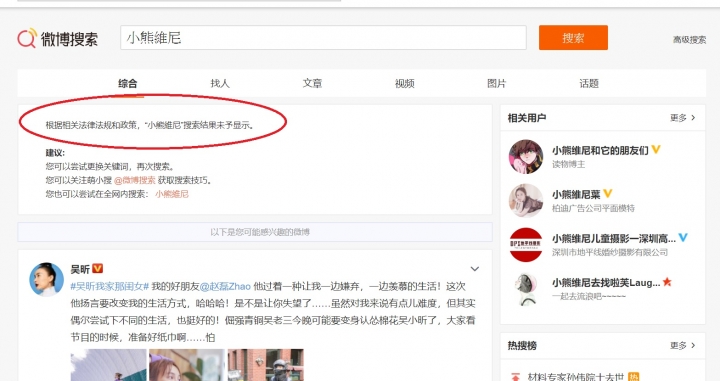Switch to the 话题 tab
Screen dimensions: 720x381
589,84
